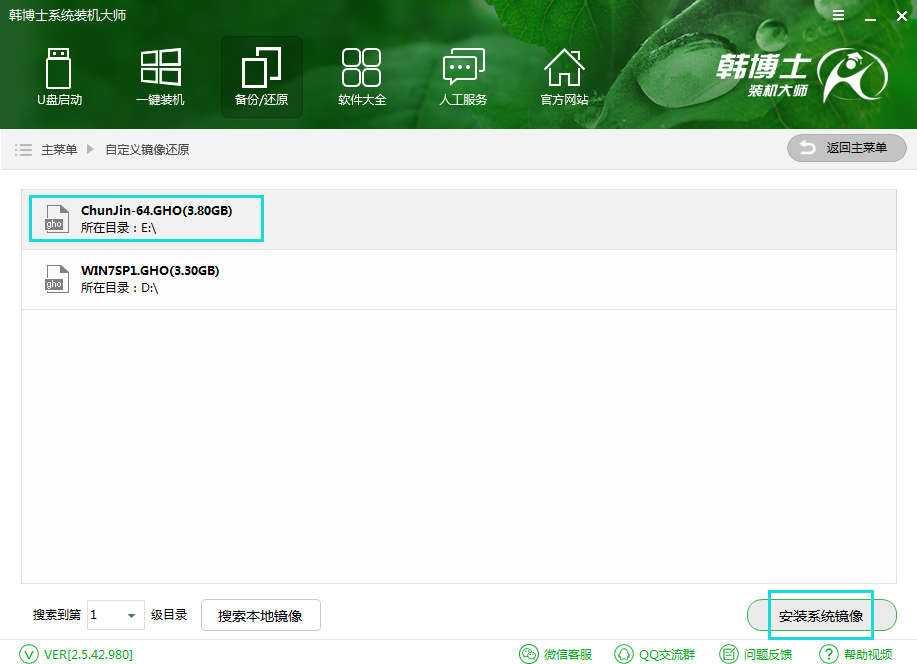Open 人工服务 manual support chat
The height and width of the screenshot is (664, 917).
[463, 77]
